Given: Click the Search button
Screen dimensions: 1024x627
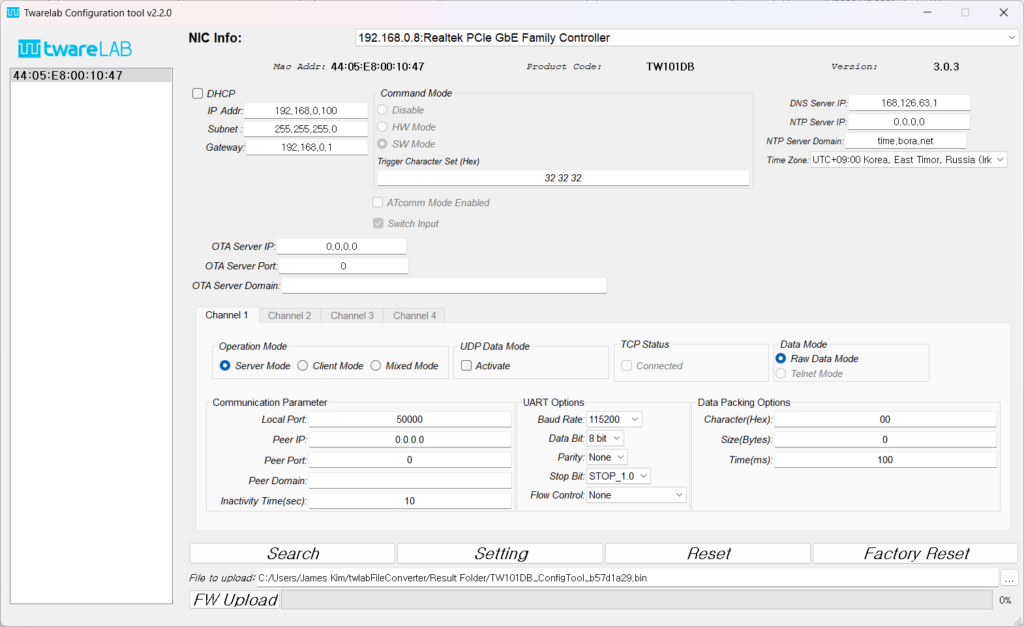Looking at the screenshot, I should tap(293, 553).
